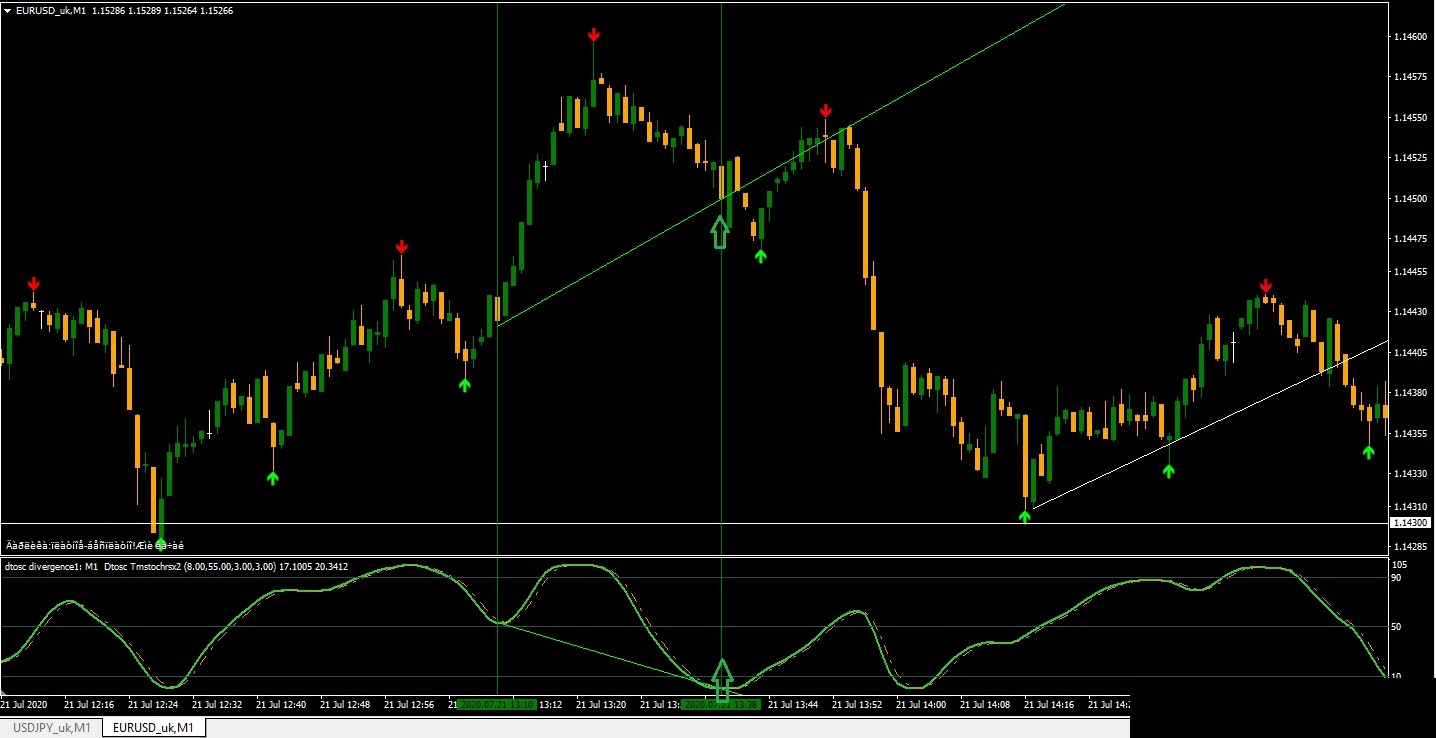Click the green arrow at the white trendline's start

(x=1024, y=516)
